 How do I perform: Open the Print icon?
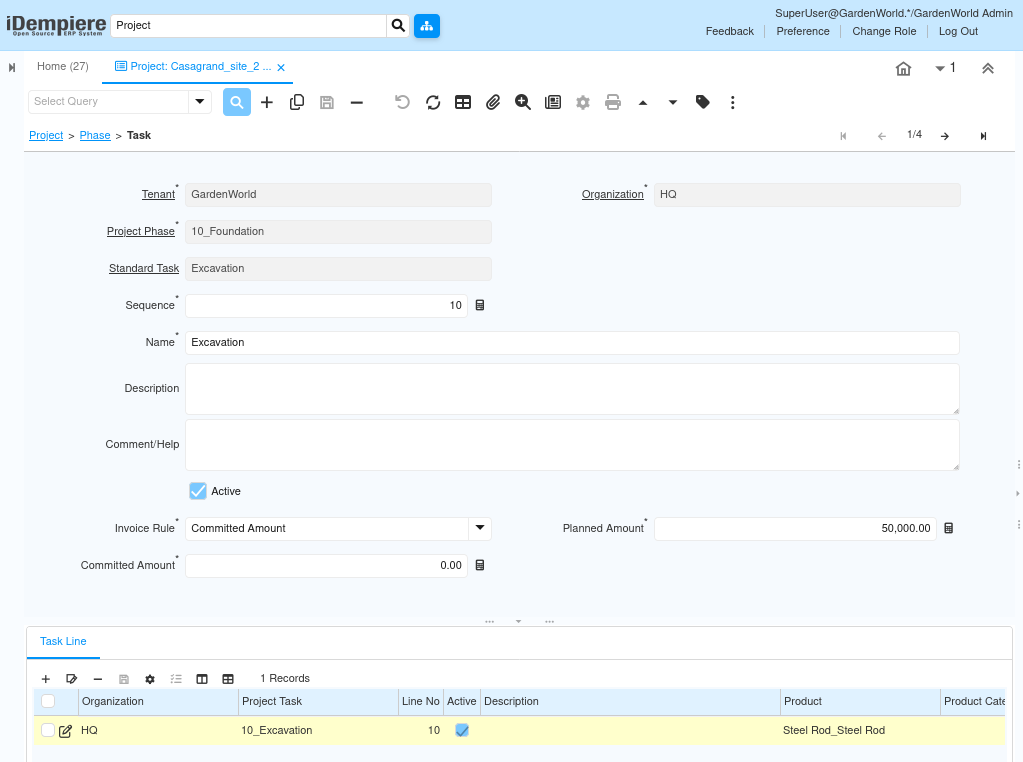pos(613,102)
